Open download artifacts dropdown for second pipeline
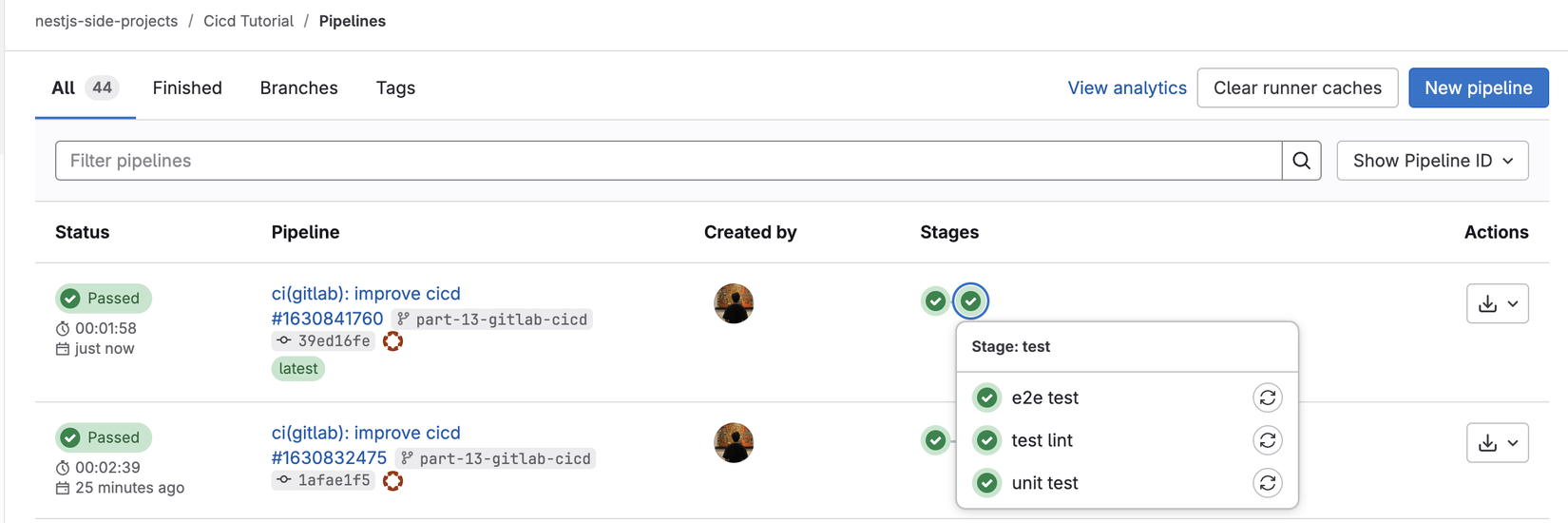 [x=1497, y=443]
